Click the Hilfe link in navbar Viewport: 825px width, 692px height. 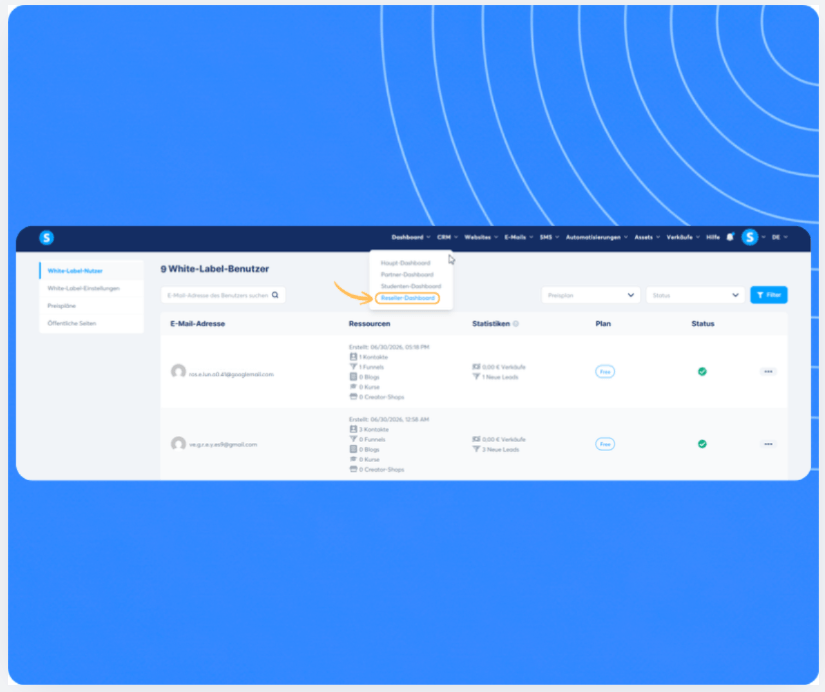[712, 237]
